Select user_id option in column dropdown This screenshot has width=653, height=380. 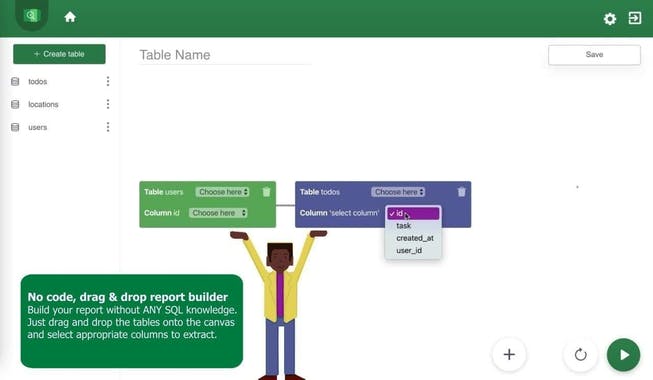point(413,250)
